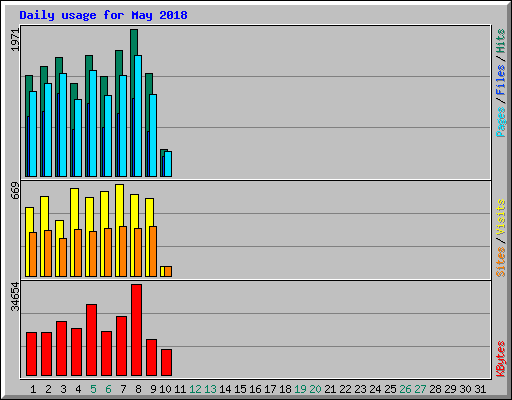Click the green day label 6

108,389
